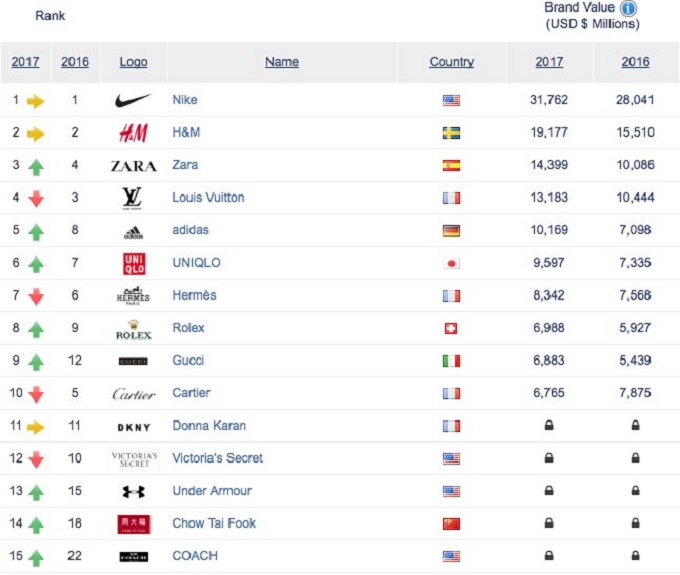Open the Louis Vuitton brand link
This screenshot has height=575, width=680.
coord(208,198)
